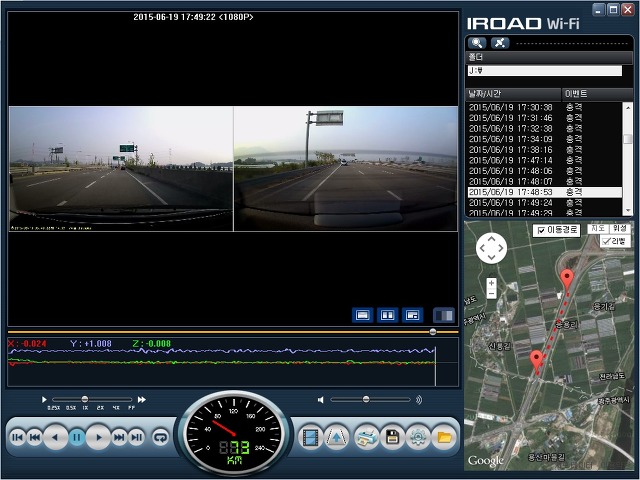This screenshot has height=480, width=640.
Task: Click the front camera video view
Action: coord(121,169)
